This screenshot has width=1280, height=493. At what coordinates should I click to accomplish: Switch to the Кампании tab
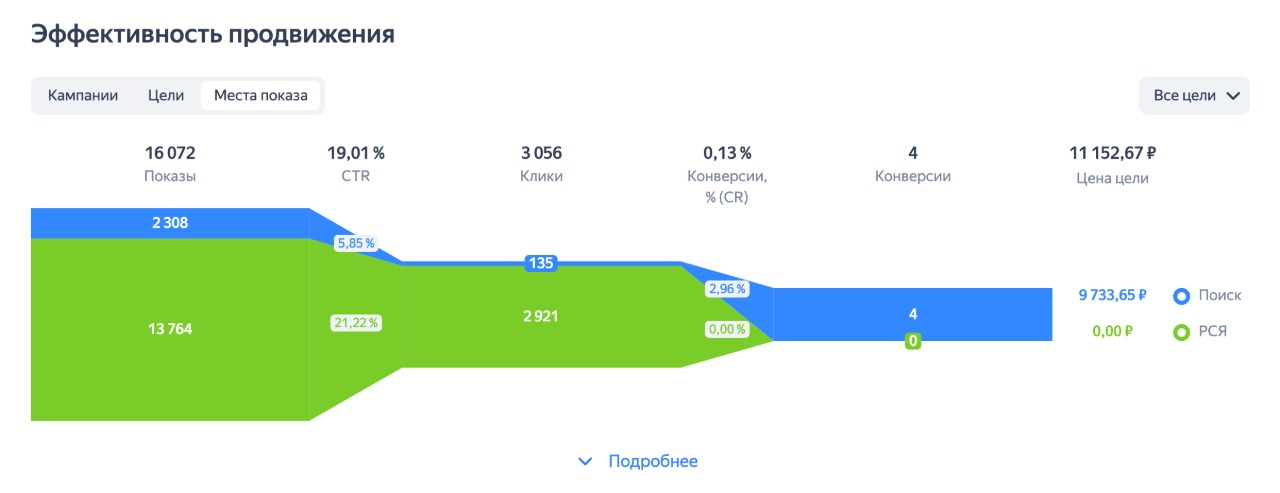[x=83, y=96]
